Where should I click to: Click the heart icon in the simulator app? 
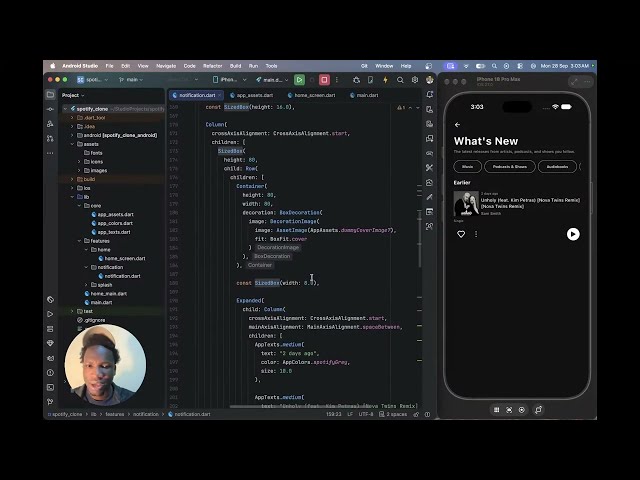tap(461, 234)
